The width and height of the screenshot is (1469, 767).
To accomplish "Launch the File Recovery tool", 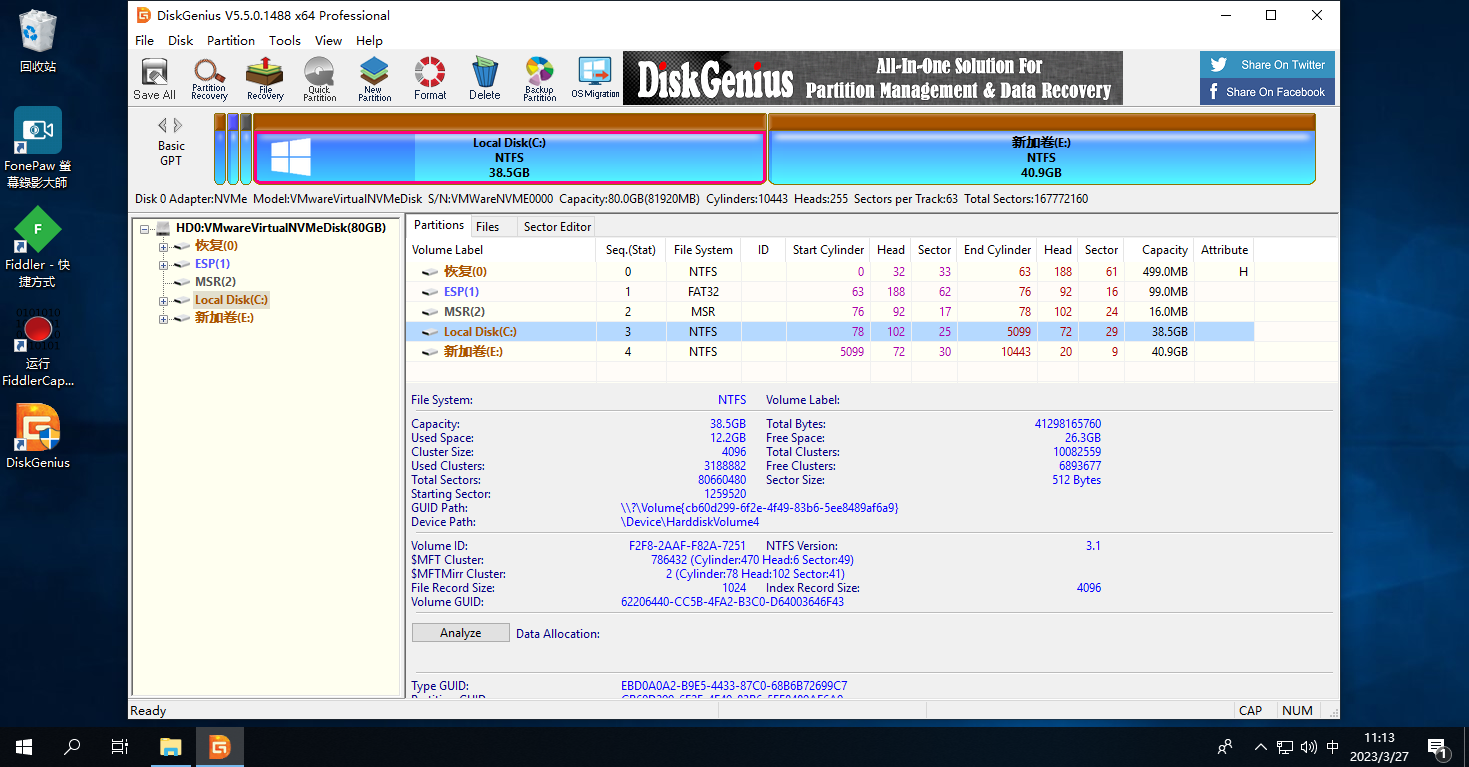I will [264, 78].
